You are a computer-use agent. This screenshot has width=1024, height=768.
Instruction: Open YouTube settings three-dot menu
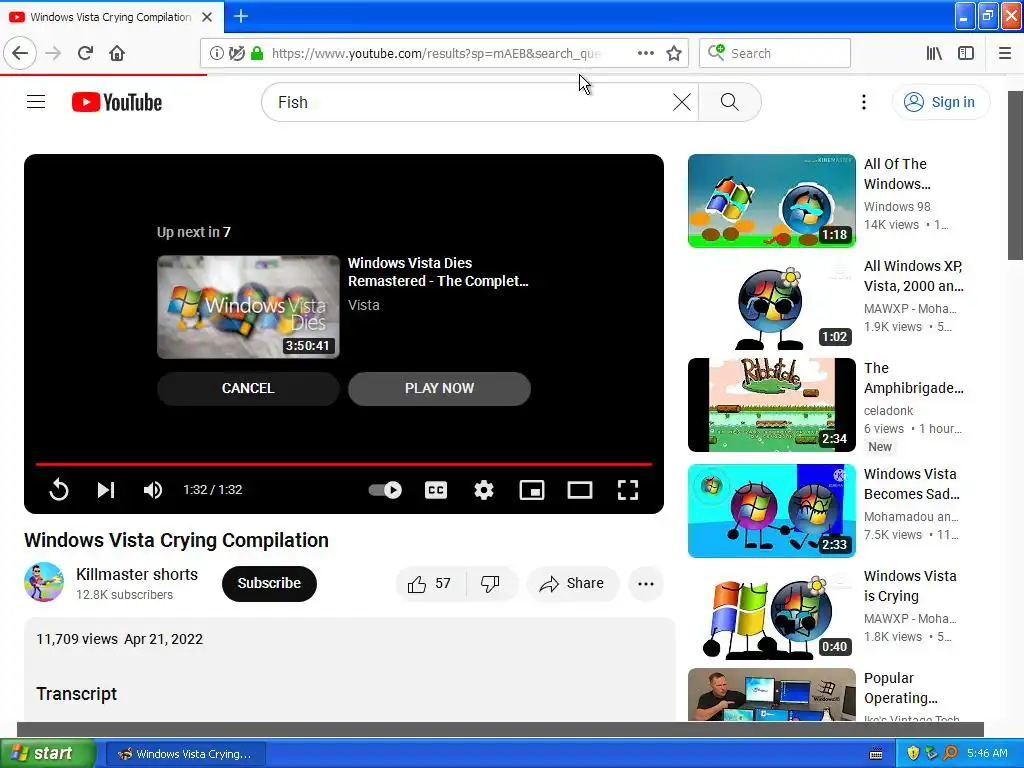tap(863, 102)
